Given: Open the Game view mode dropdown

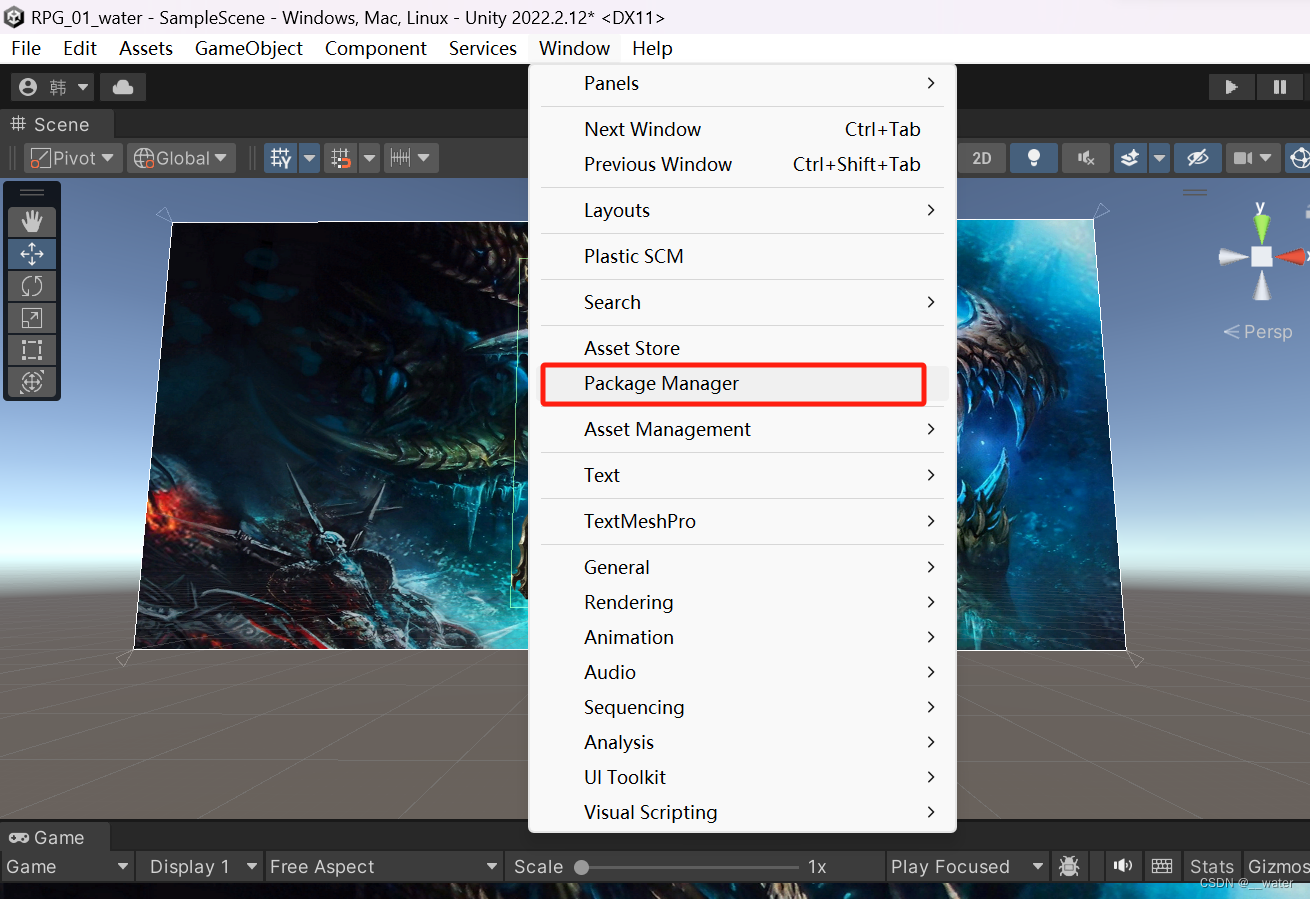Looking at the screenshot, I should click(x=68, y=866).
